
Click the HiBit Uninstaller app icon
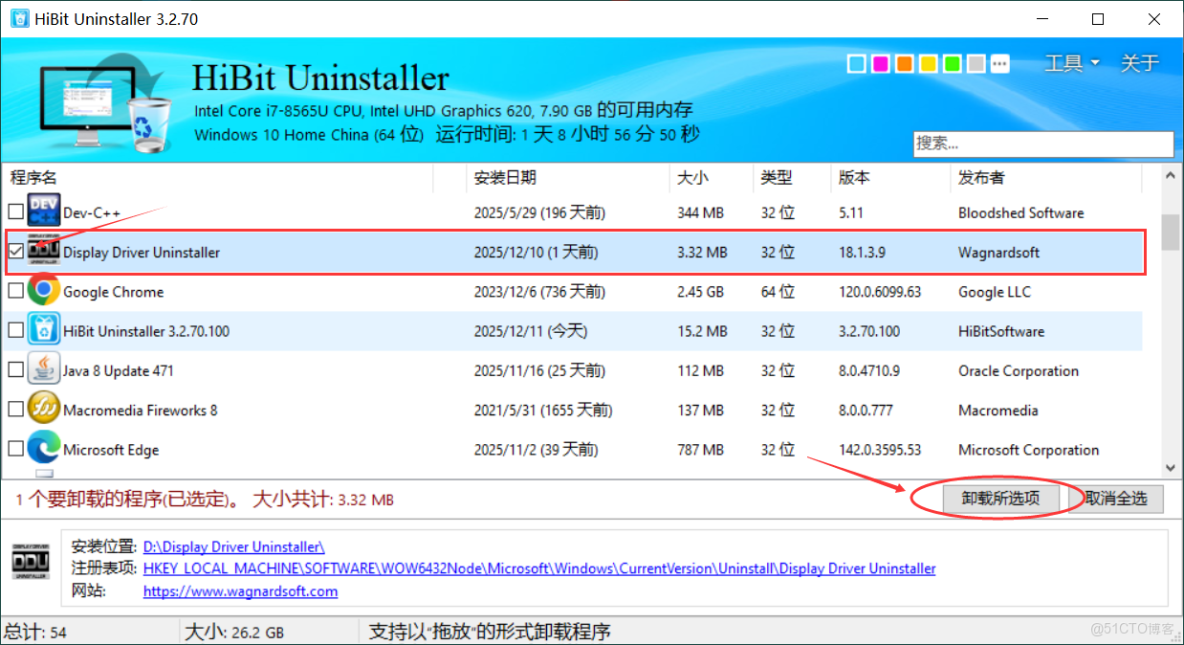[x=44, y=330]
